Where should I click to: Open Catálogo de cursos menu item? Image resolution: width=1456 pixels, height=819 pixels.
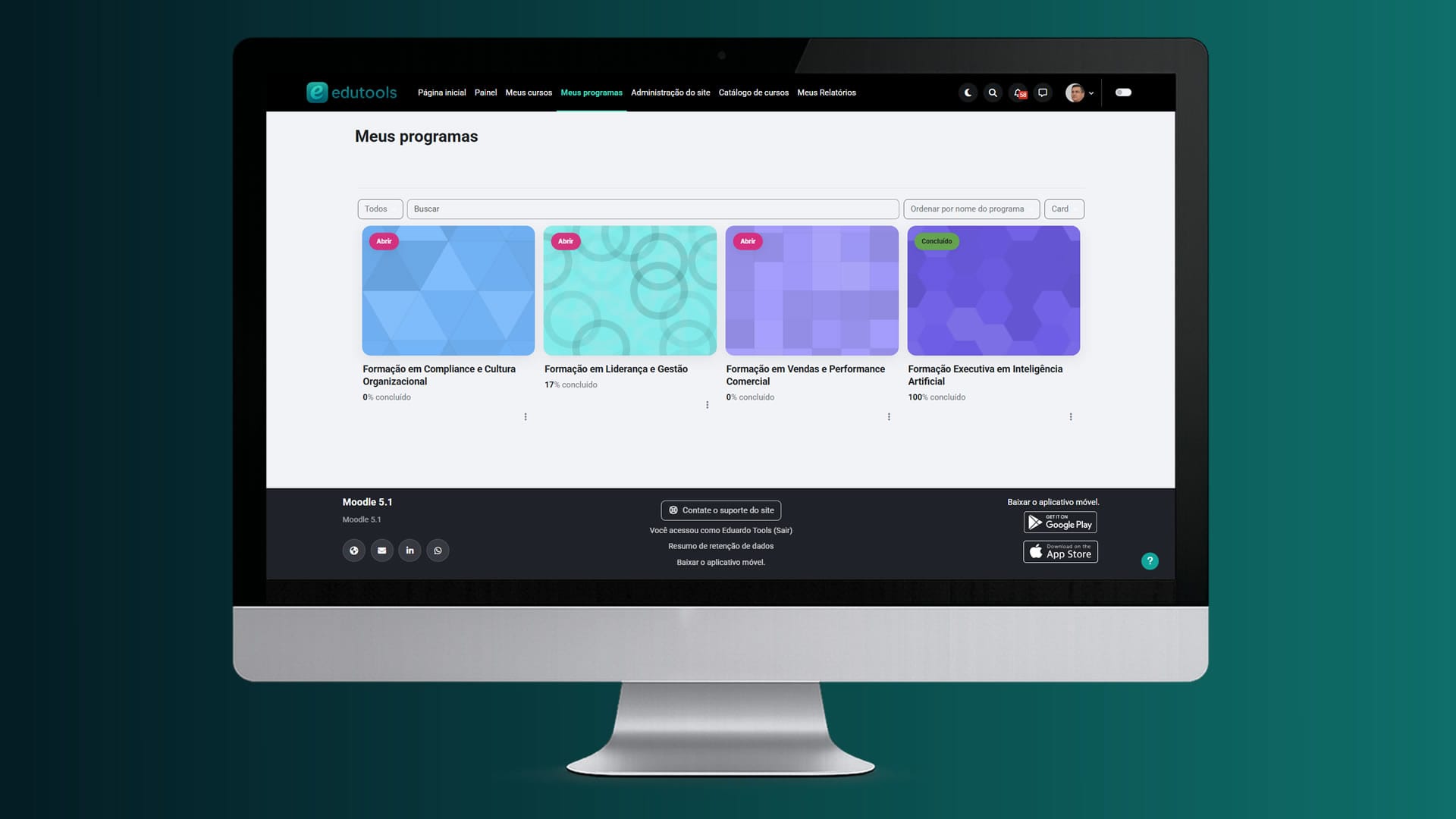753,93
